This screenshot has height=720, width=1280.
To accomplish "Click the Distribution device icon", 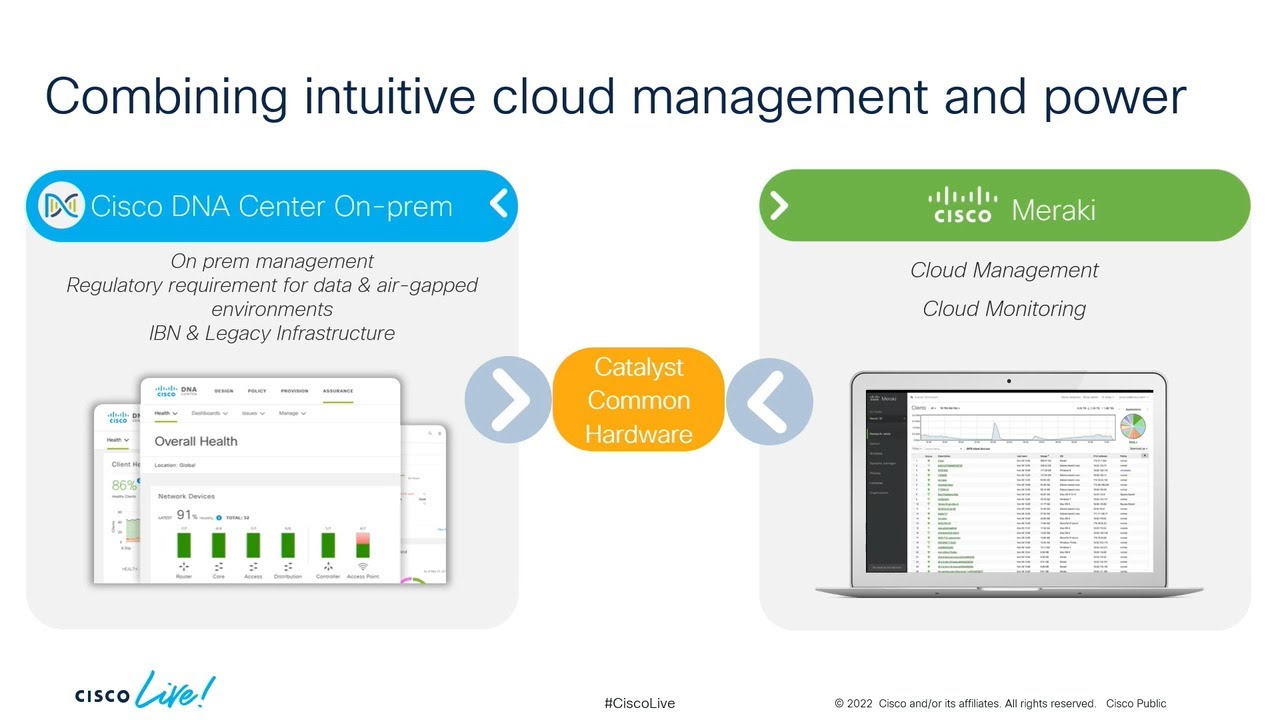I will click(x=288, y=566).
